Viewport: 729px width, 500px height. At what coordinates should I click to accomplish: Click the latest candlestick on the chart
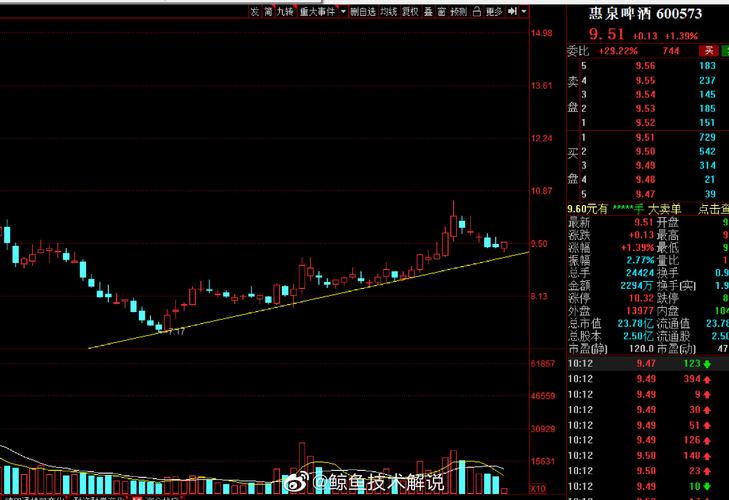point(504,246)
